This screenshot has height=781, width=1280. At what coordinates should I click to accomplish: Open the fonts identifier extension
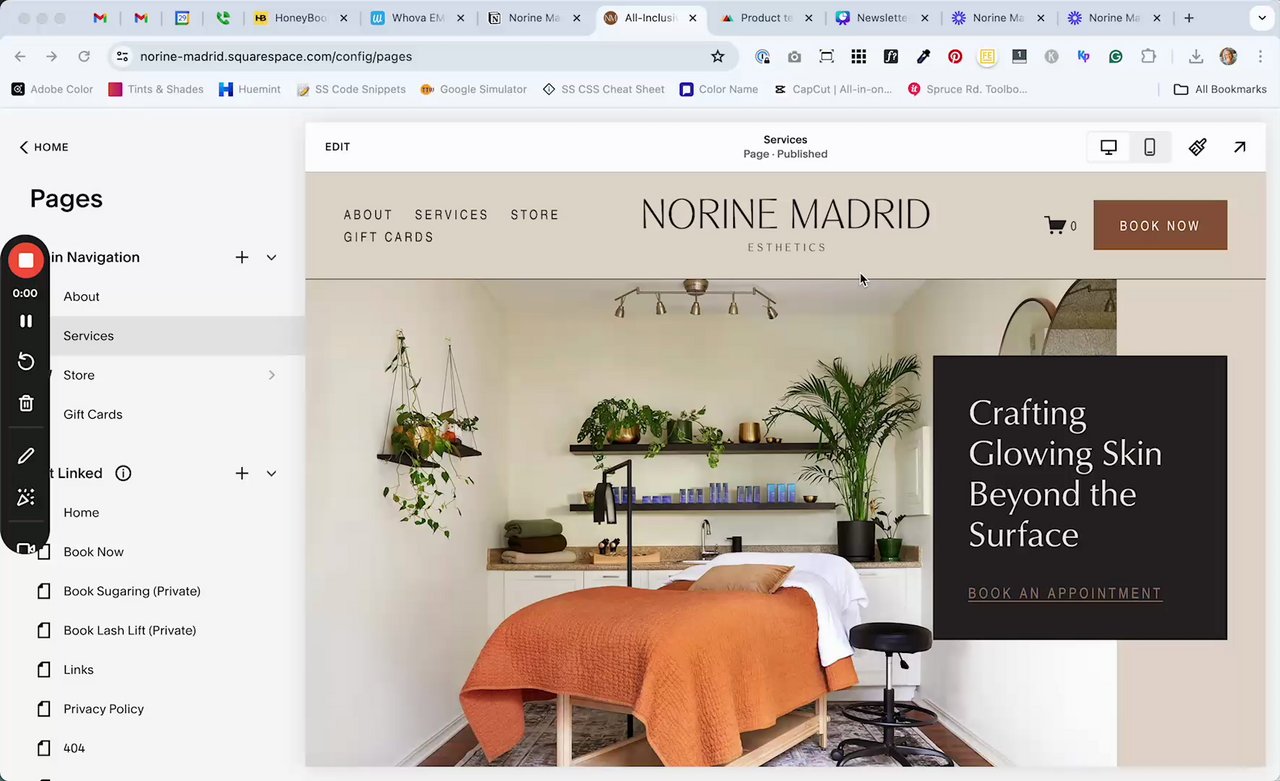[891, 57]
